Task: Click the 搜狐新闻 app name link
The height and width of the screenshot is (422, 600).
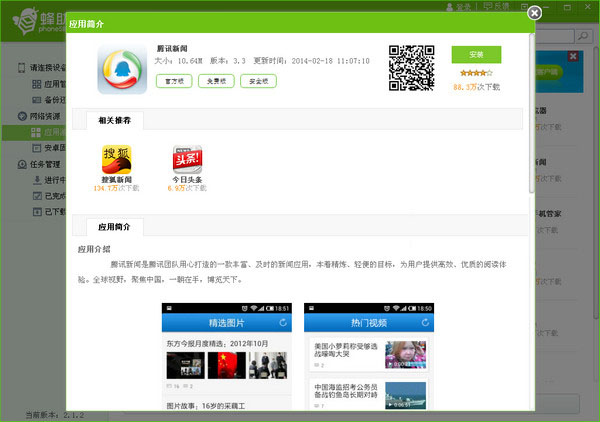Action: click(x=116, y=179)
